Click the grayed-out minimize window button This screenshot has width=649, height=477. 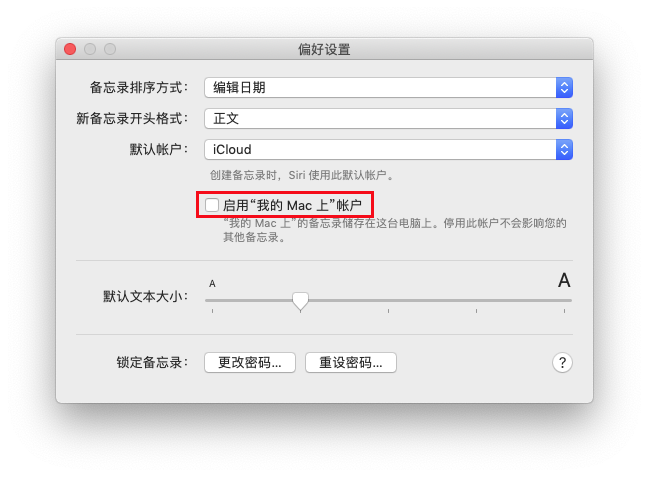pos(90,49)
